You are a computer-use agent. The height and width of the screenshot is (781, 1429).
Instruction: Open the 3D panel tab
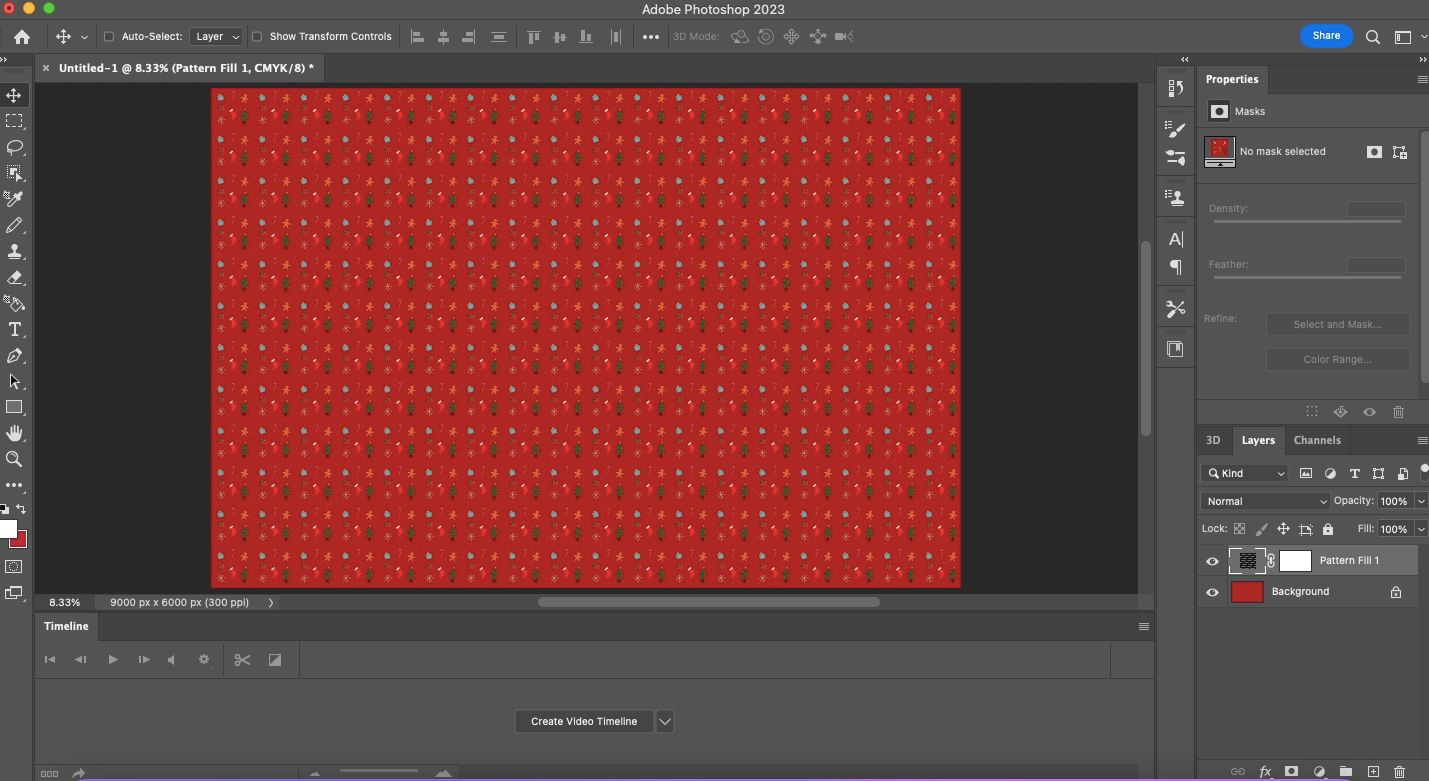point(1212,440)
